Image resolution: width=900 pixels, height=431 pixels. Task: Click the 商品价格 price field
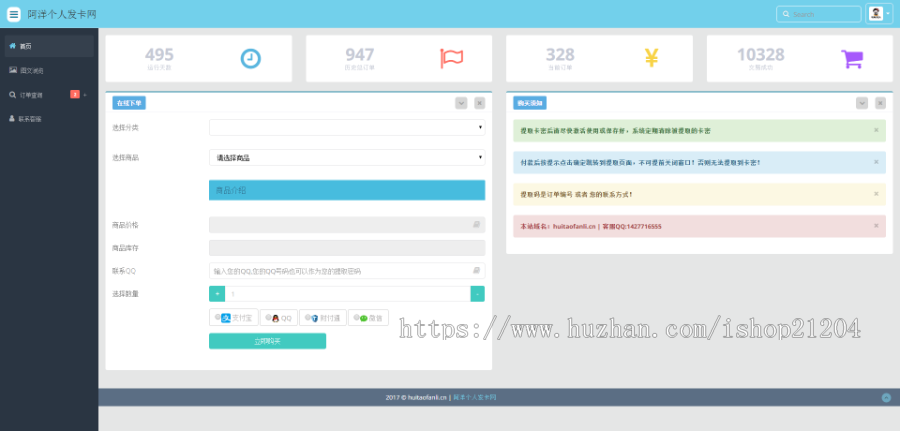(x=347, y=225)
